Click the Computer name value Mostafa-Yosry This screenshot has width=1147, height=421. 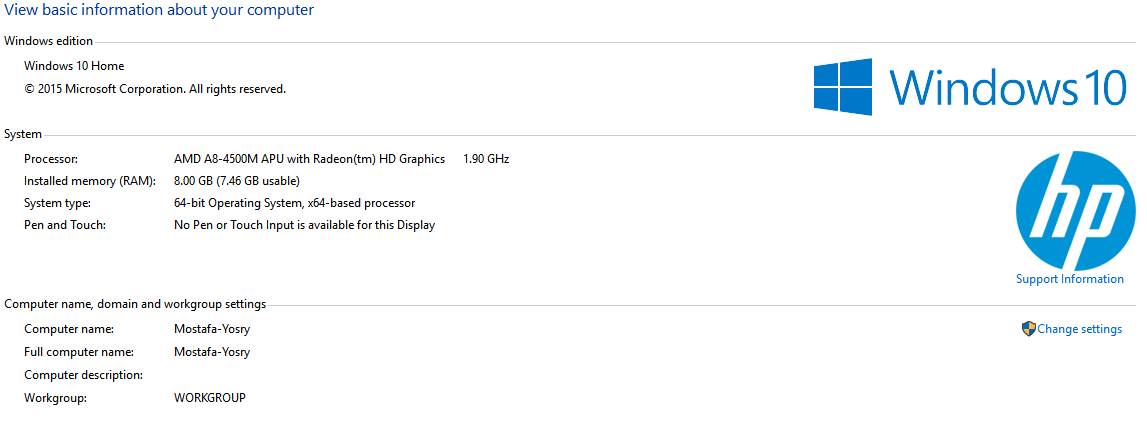coord(212,329)
